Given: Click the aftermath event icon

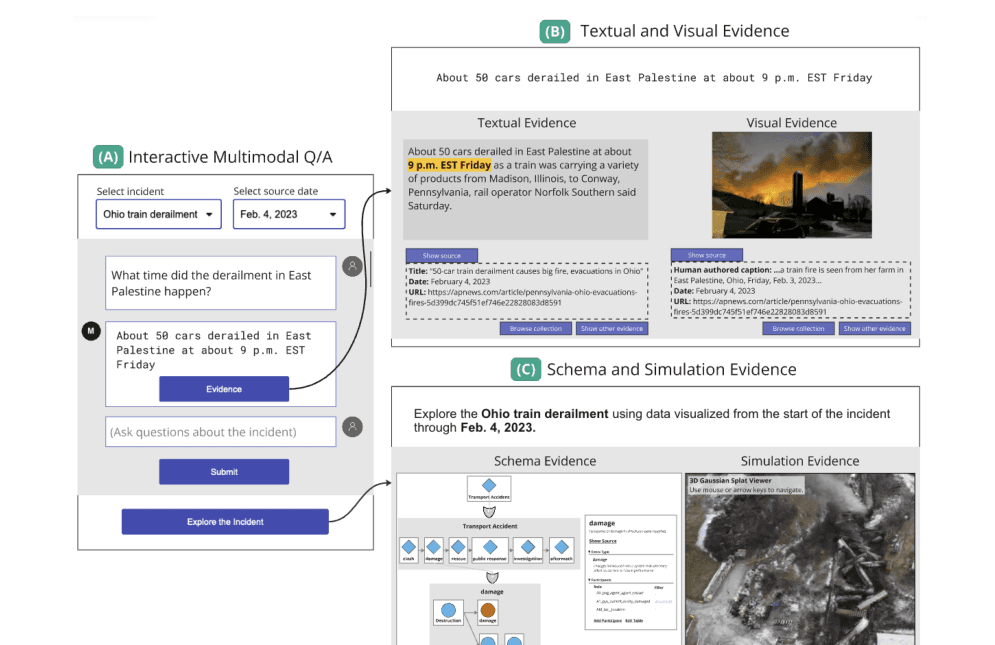Looking at the screenshot, I should 562,546.
